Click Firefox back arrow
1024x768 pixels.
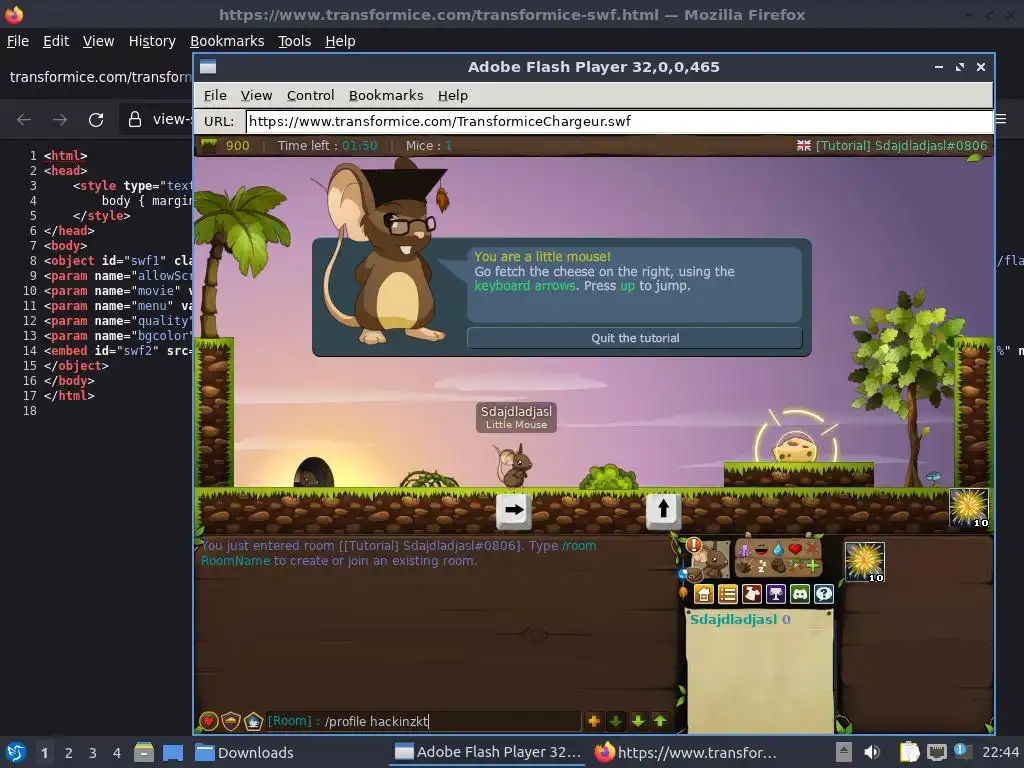tap(24, 120)
